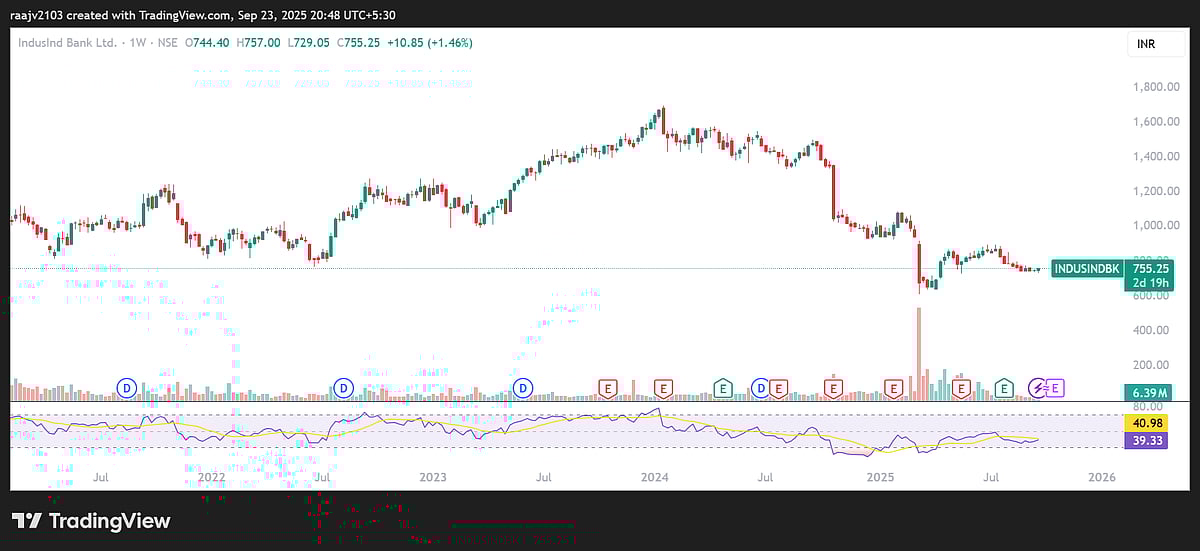Click the 2025 label on time axis
The width and height of the screenshot is (1200, 551).
[880, 477]
